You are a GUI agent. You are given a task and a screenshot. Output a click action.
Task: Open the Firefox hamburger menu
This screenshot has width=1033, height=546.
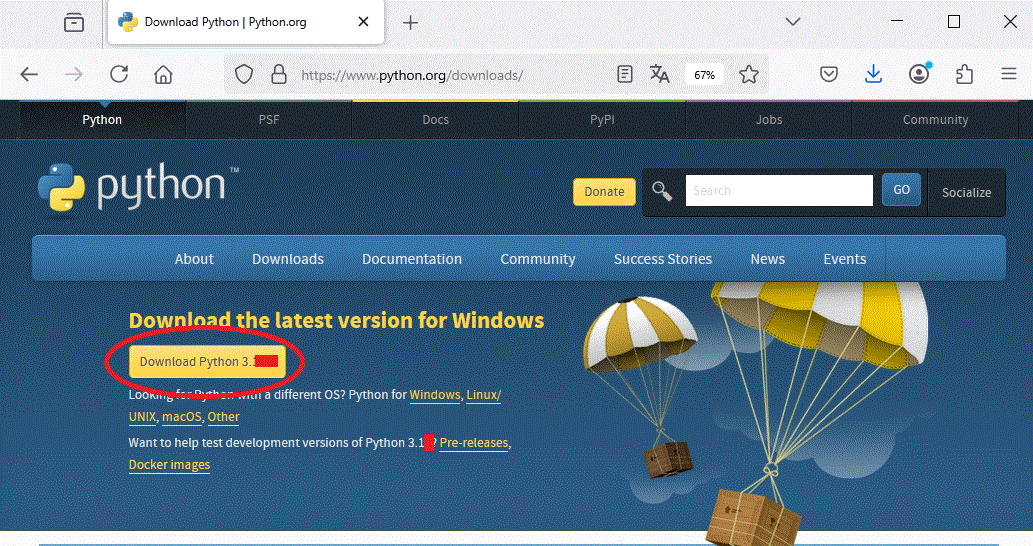(1009, 74)
